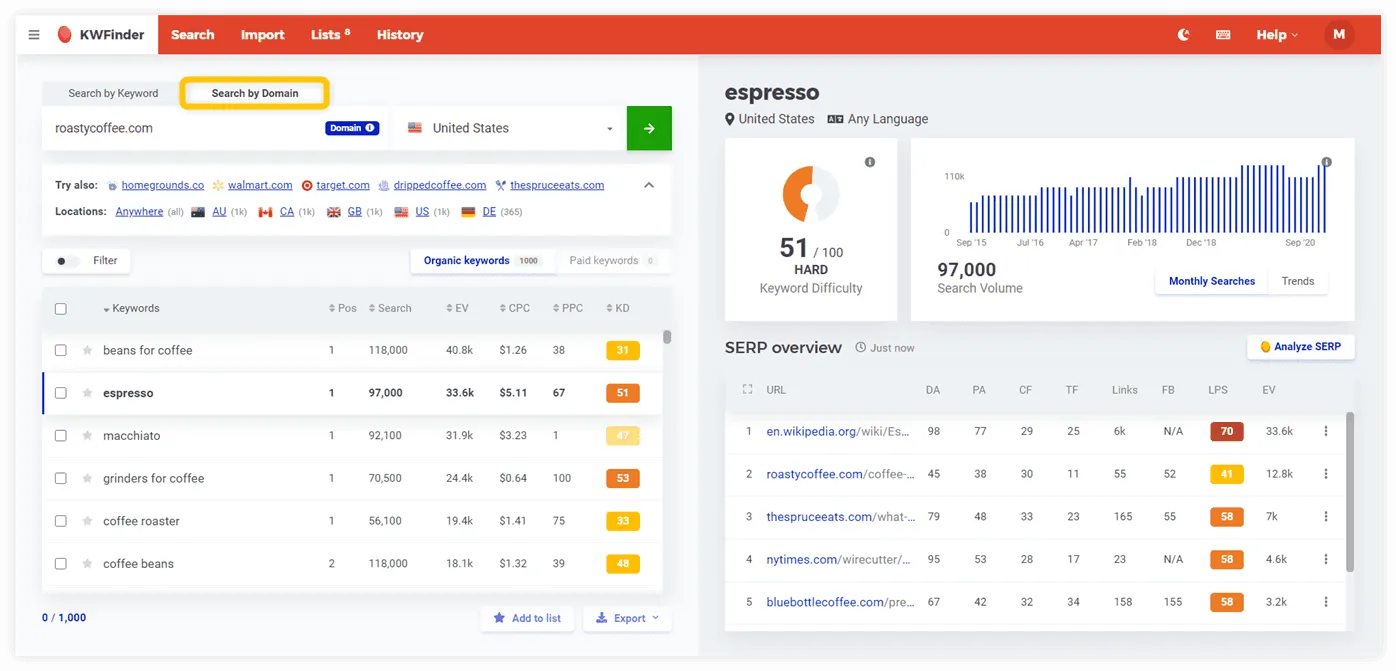Click the green search arrow button
1396x671 pixels.
649,128
